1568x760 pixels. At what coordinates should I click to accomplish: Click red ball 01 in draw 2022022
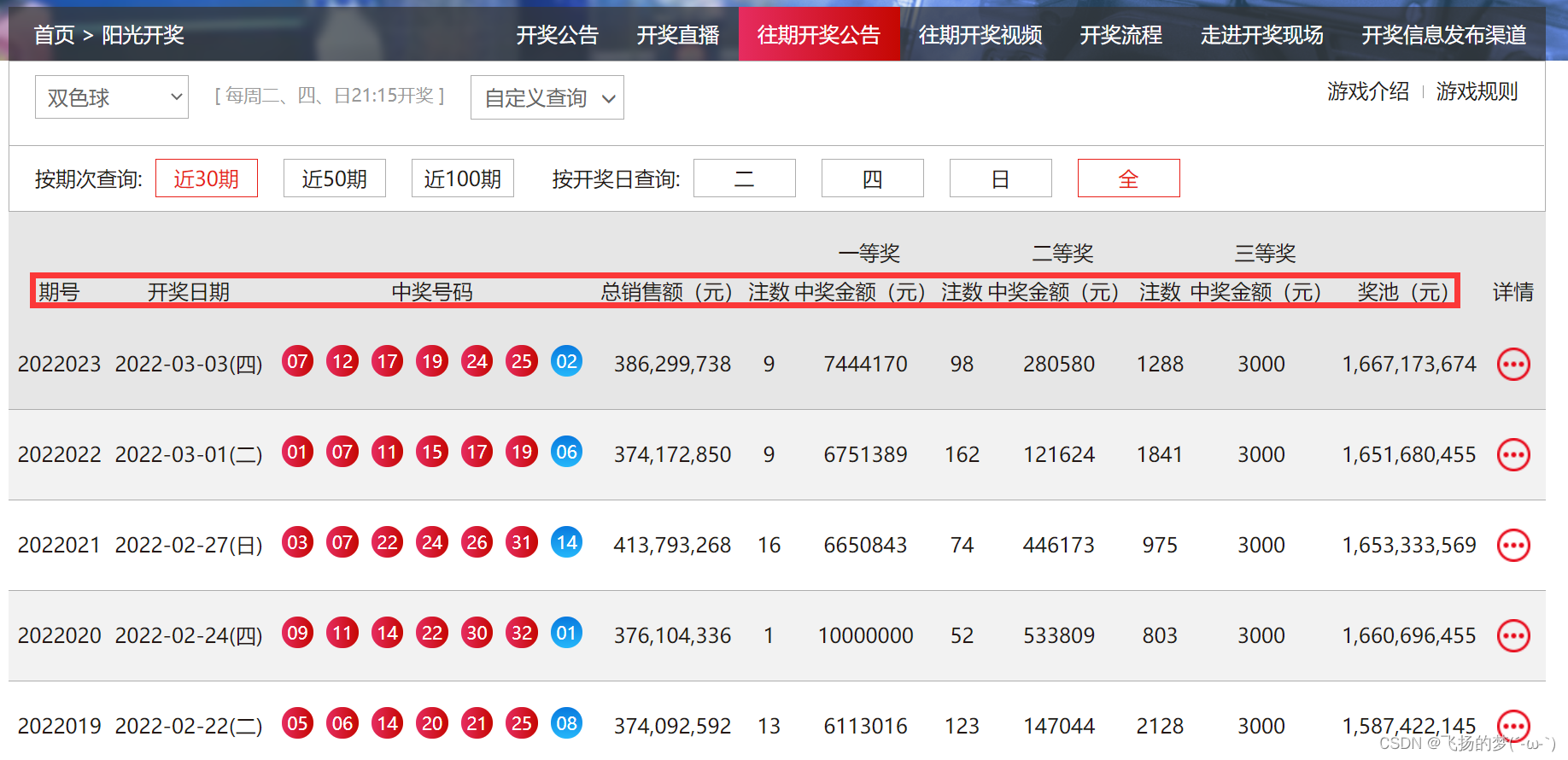(x=297, y=452)
